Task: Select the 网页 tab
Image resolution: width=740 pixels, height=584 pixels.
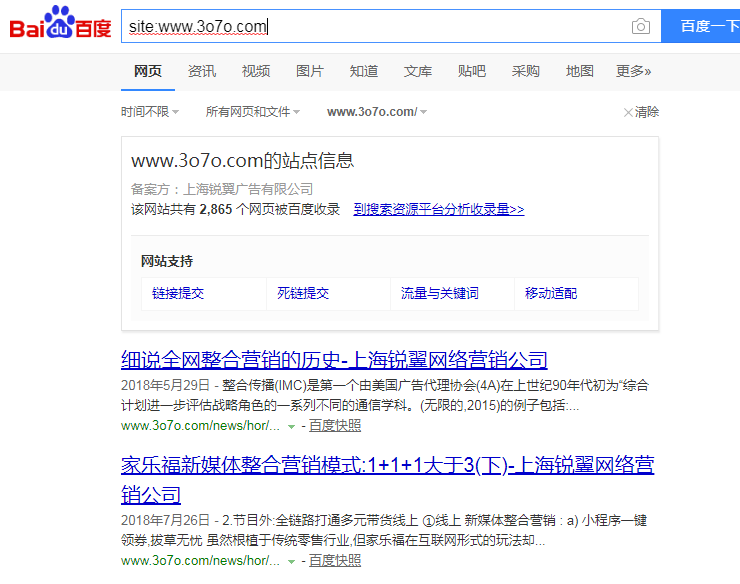Action: [148, 71]
